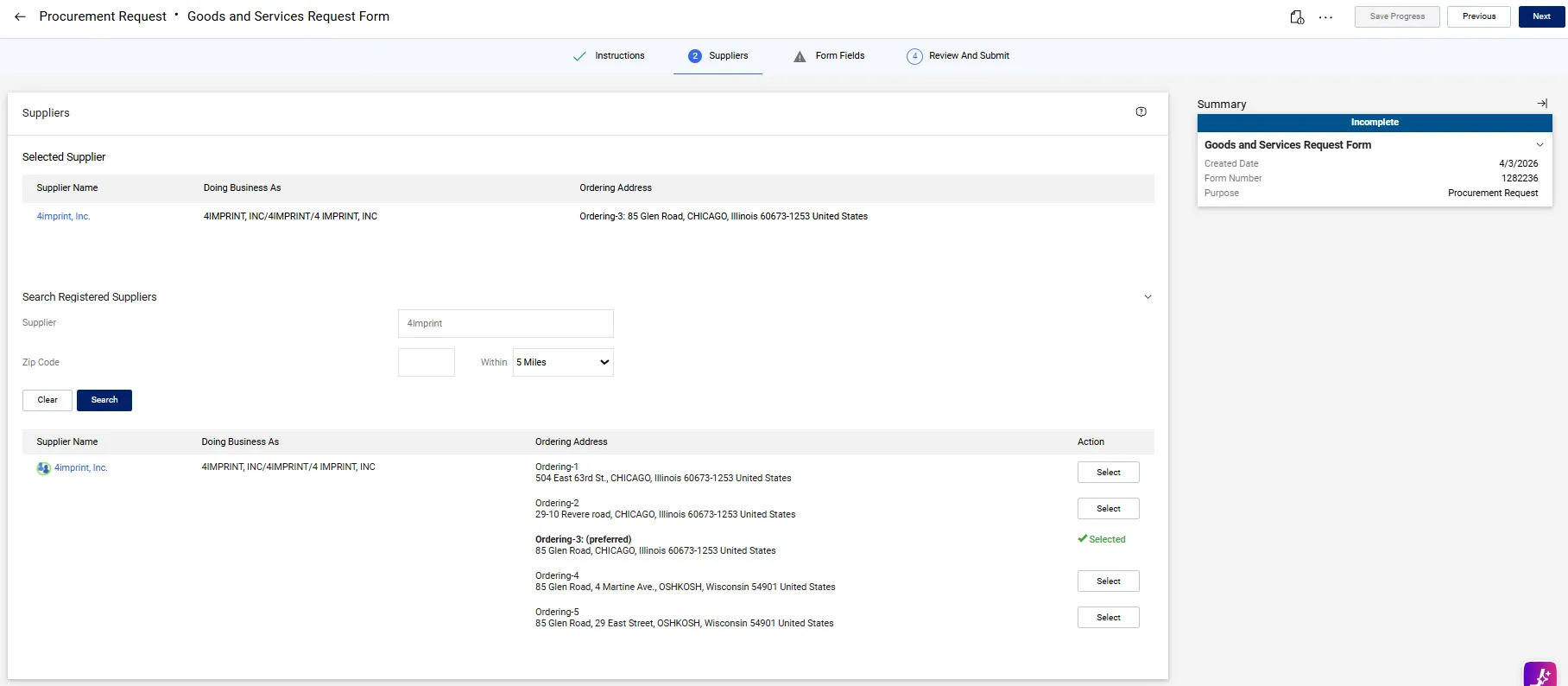The width and height of the screenshot is (1568, 686).
Task: Click the Goods and Services Request Form page title
Action: [288, 16]
